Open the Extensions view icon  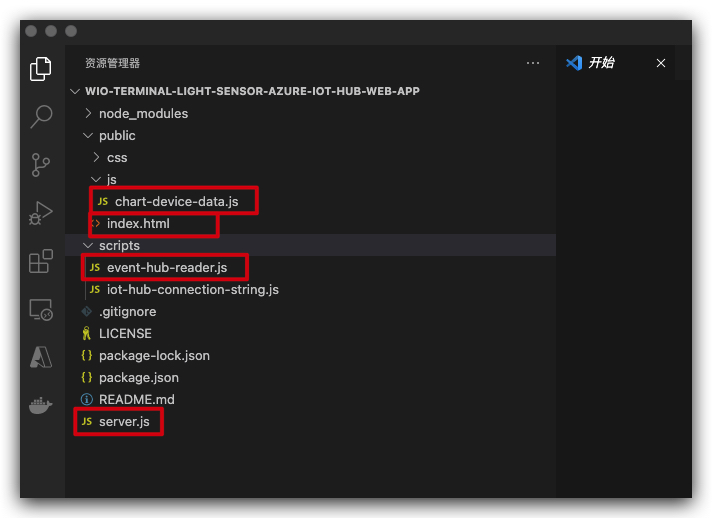(x=40, y=261)
